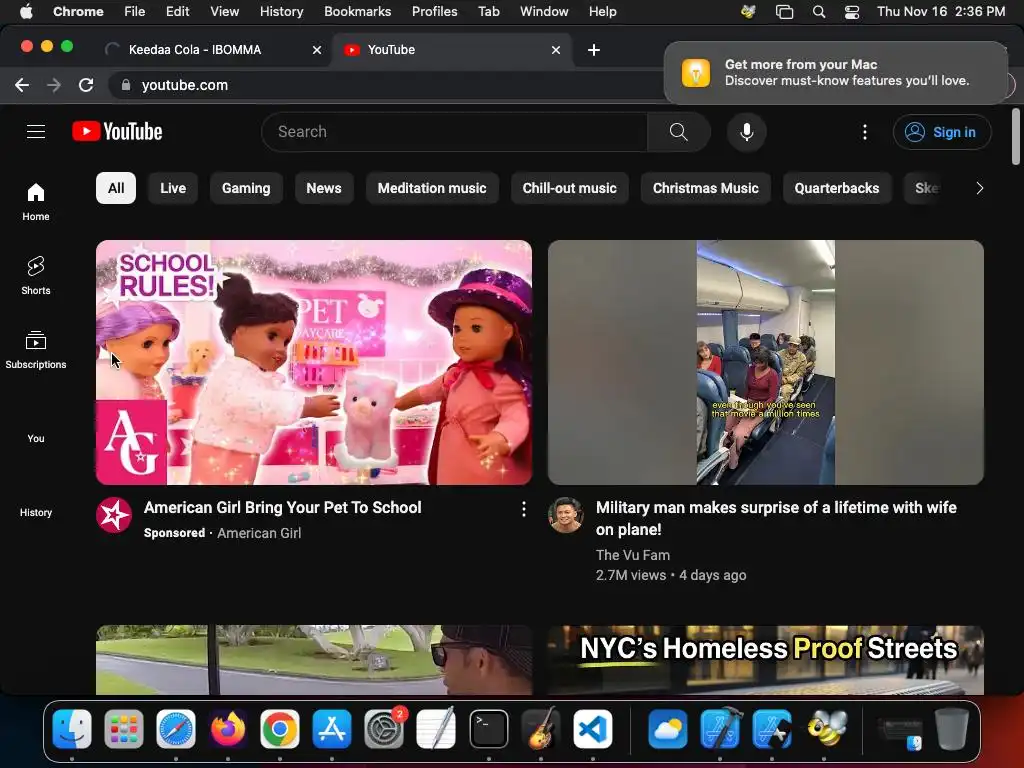Open the Bookmarks menu

point(357,12)
